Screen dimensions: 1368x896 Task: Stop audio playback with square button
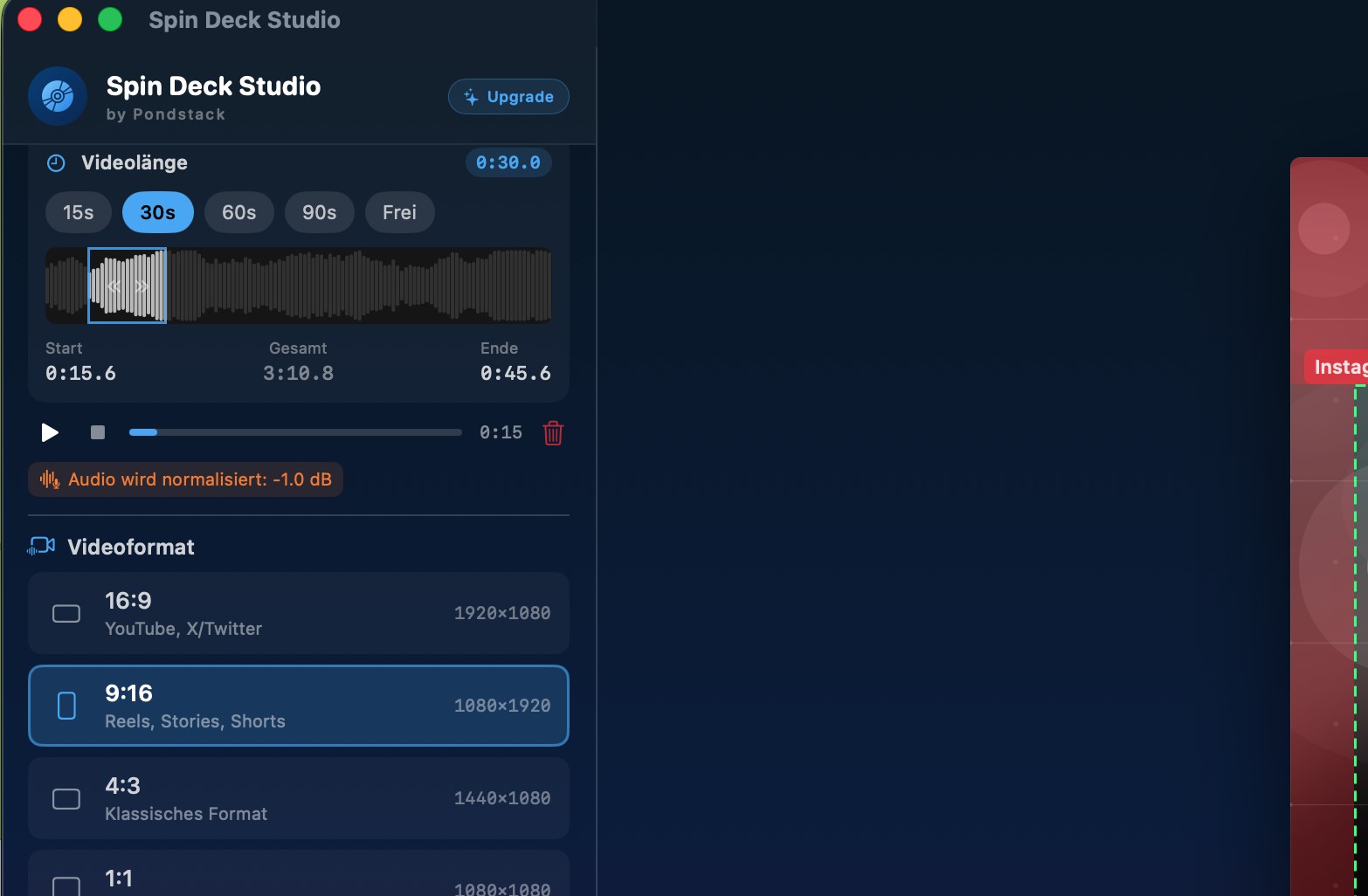(x=98, y=432)
